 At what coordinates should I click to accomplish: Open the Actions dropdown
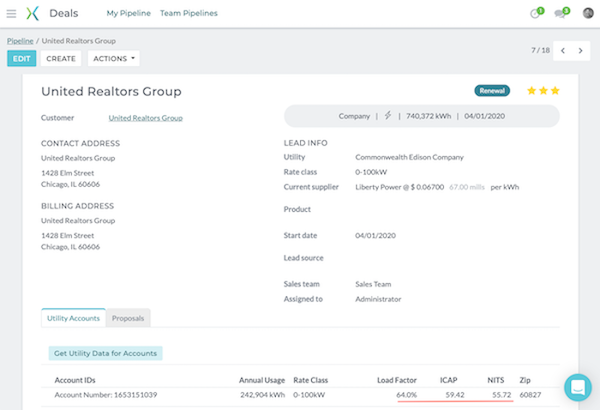pyautogui.click(x=114, y=59)
